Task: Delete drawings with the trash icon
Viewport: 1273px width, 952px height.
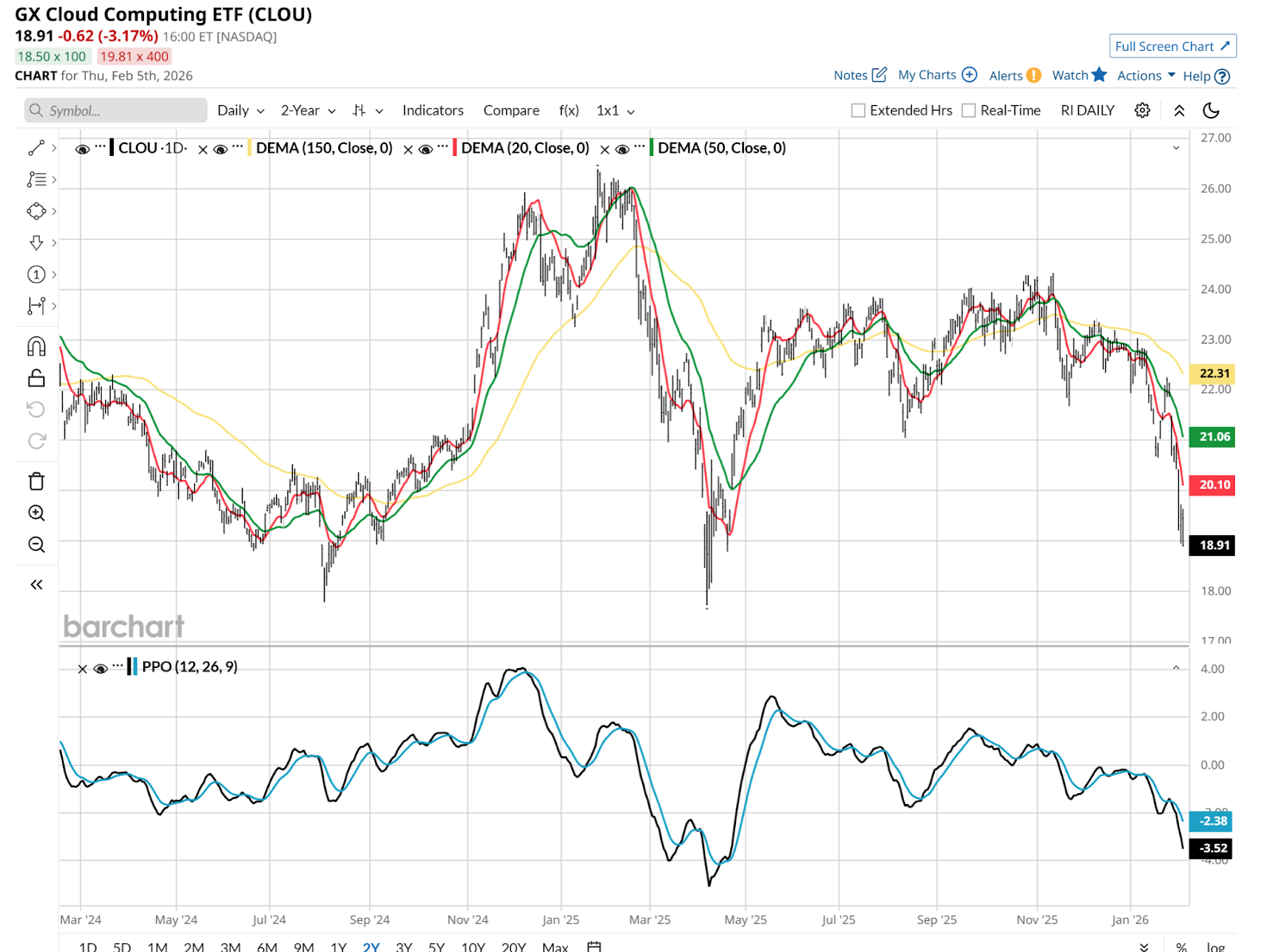Action: 37,481
